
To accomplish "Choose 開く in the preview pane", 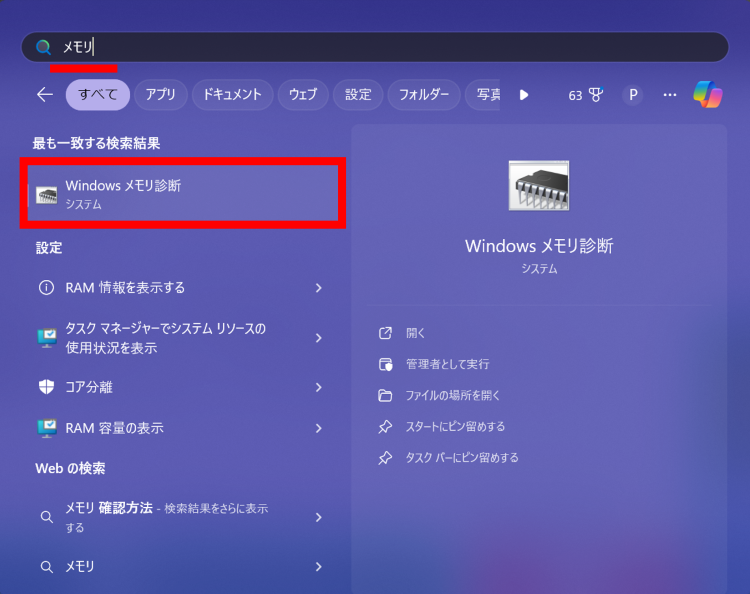I will pyautogui.click(x=415, y=333).
